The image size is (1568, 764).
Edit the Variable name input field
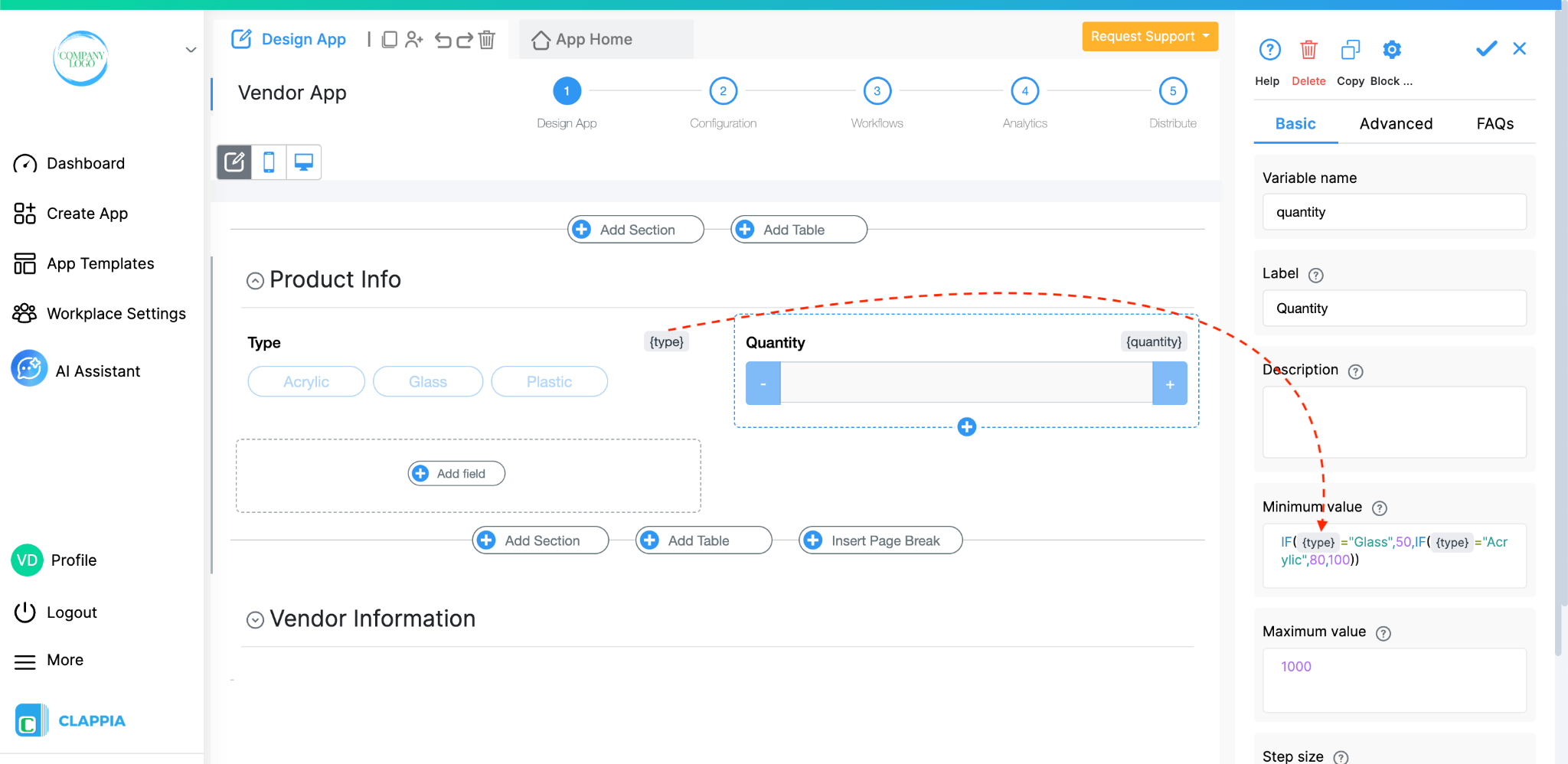coord(1394,212)
